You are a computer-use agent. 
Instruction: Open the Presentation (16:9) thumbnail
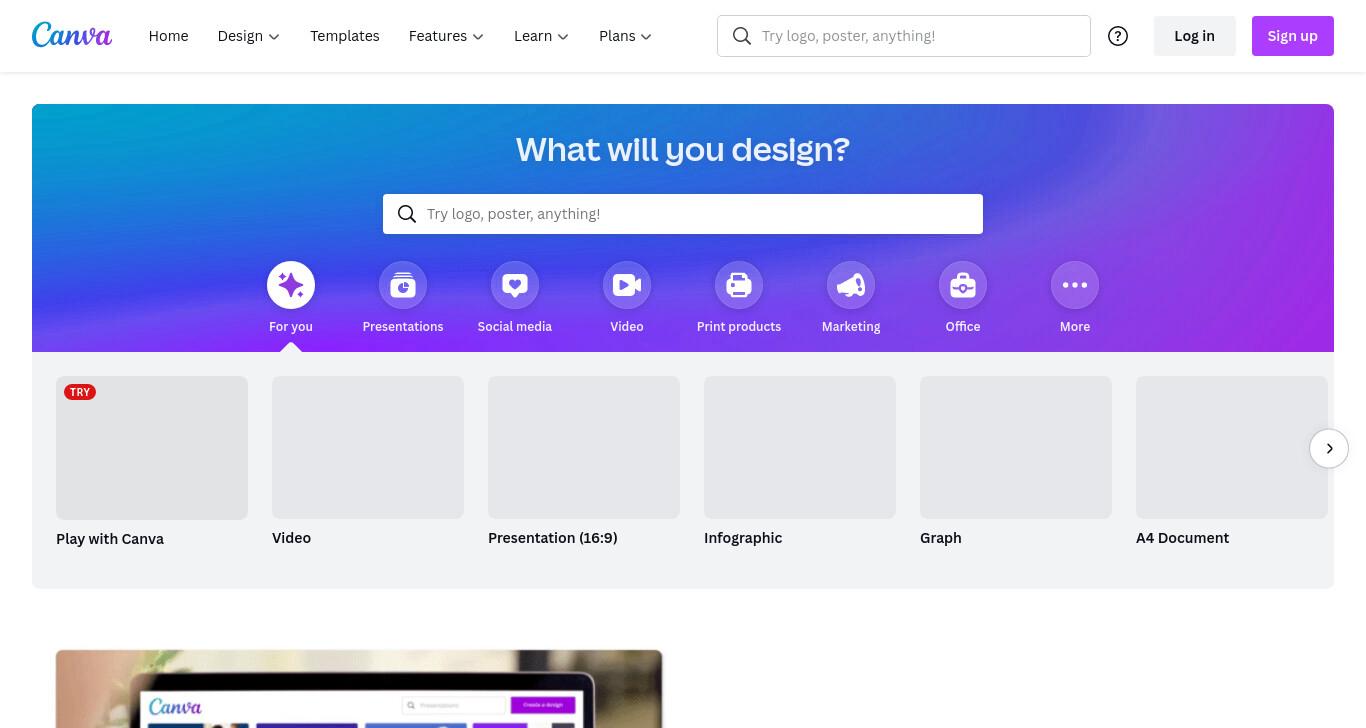pos(584,447)
